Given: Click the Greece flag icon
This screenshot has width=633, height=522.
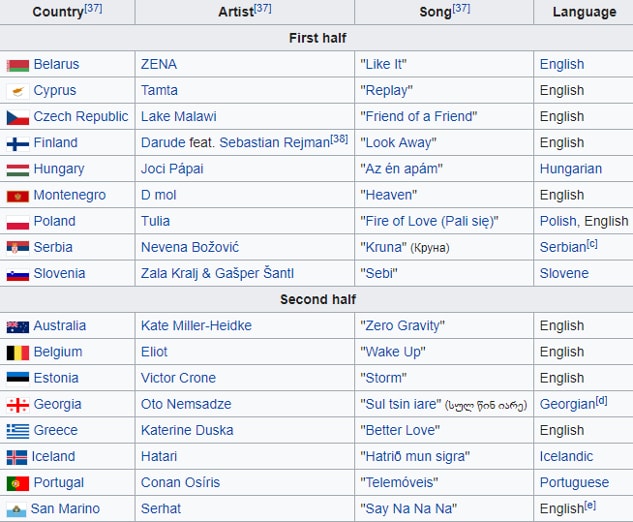Looking at the screenshot, I should (x=18, y=431).
